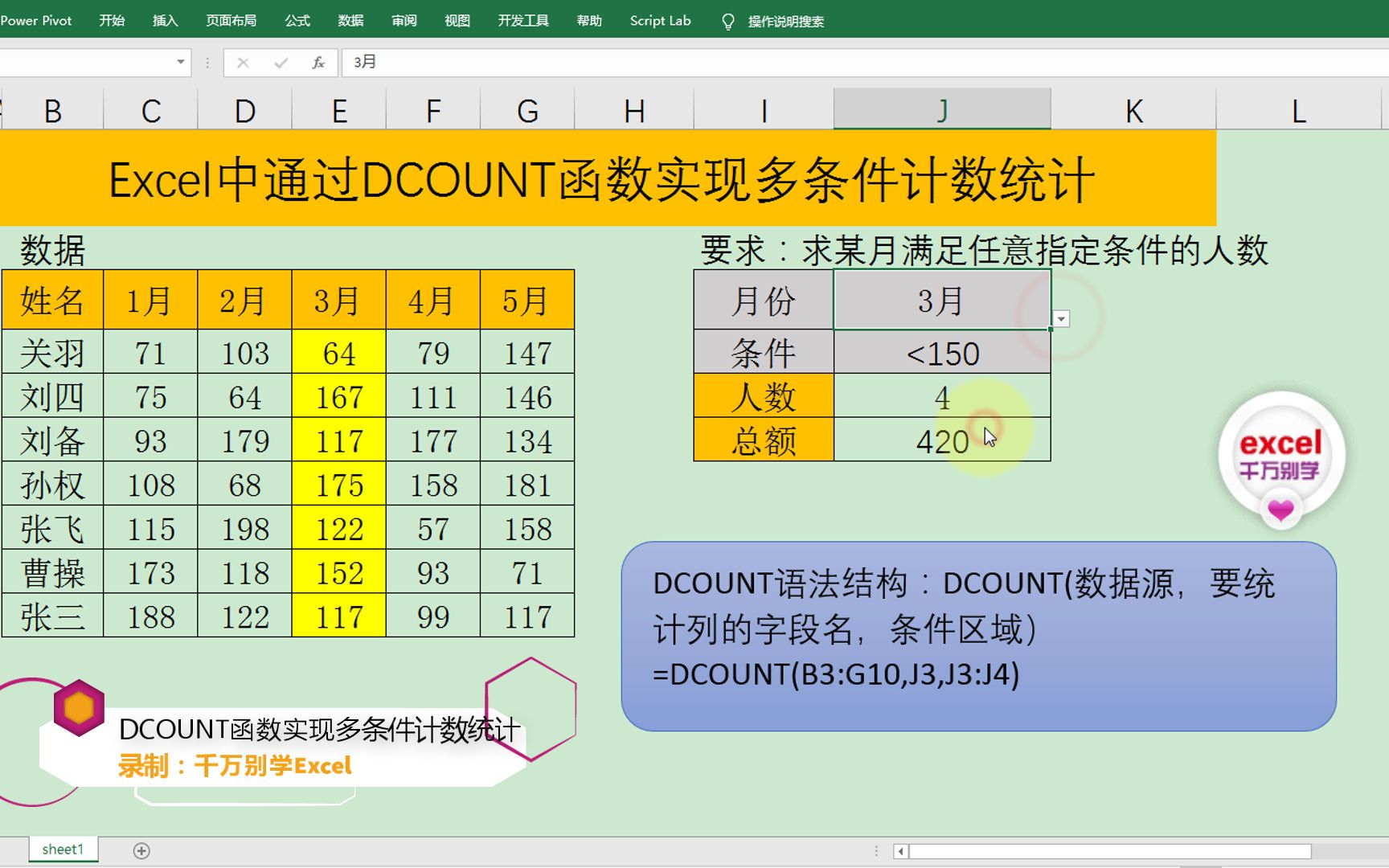1389x868 pixels.
Task: Click the cancel entry X icon
Action: 243,63
